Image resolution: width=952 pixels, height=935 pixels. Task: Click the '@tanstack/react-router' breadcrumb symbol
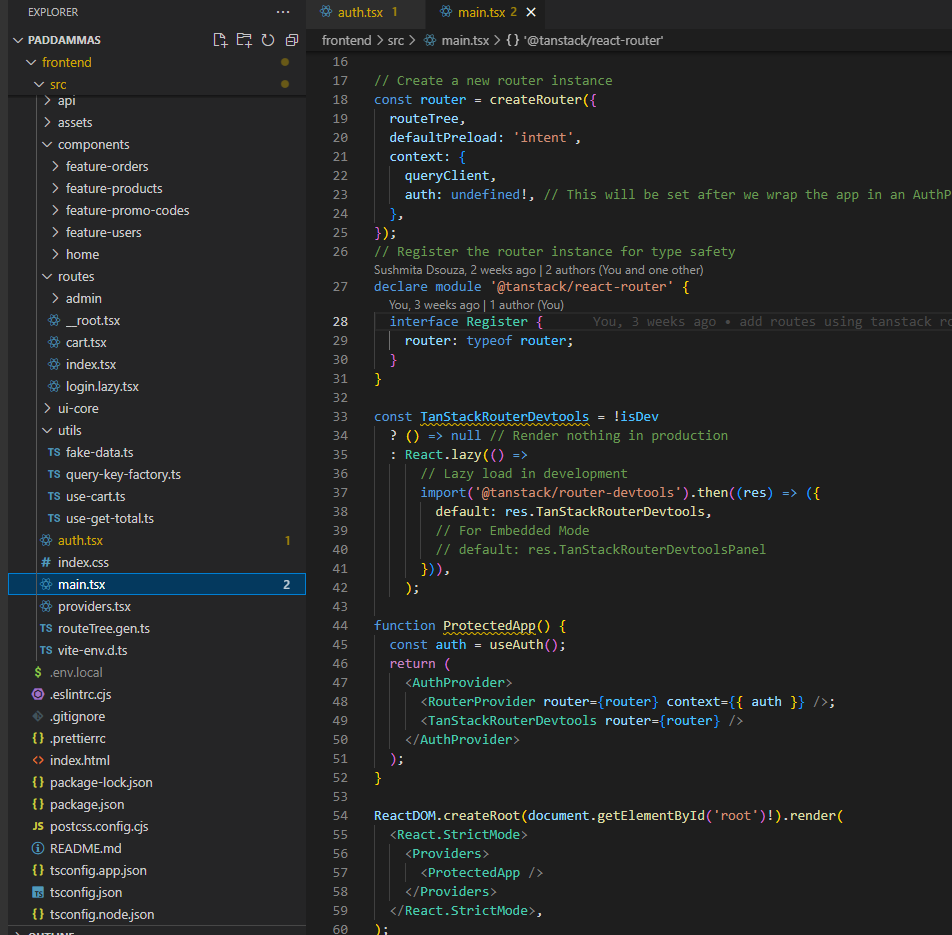(593, 41)
